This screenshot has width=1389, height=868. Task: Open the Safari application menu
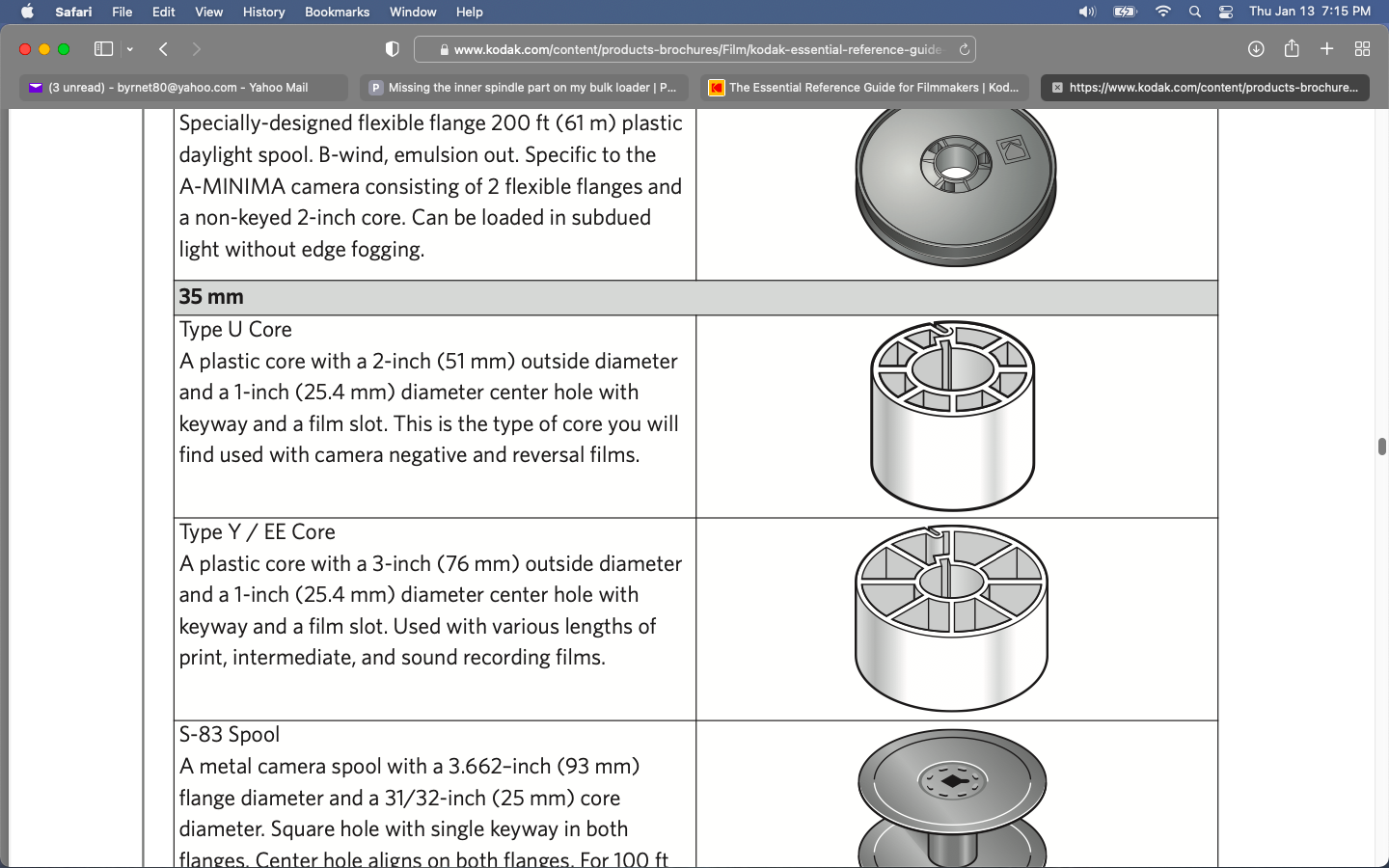click(73, 12)
